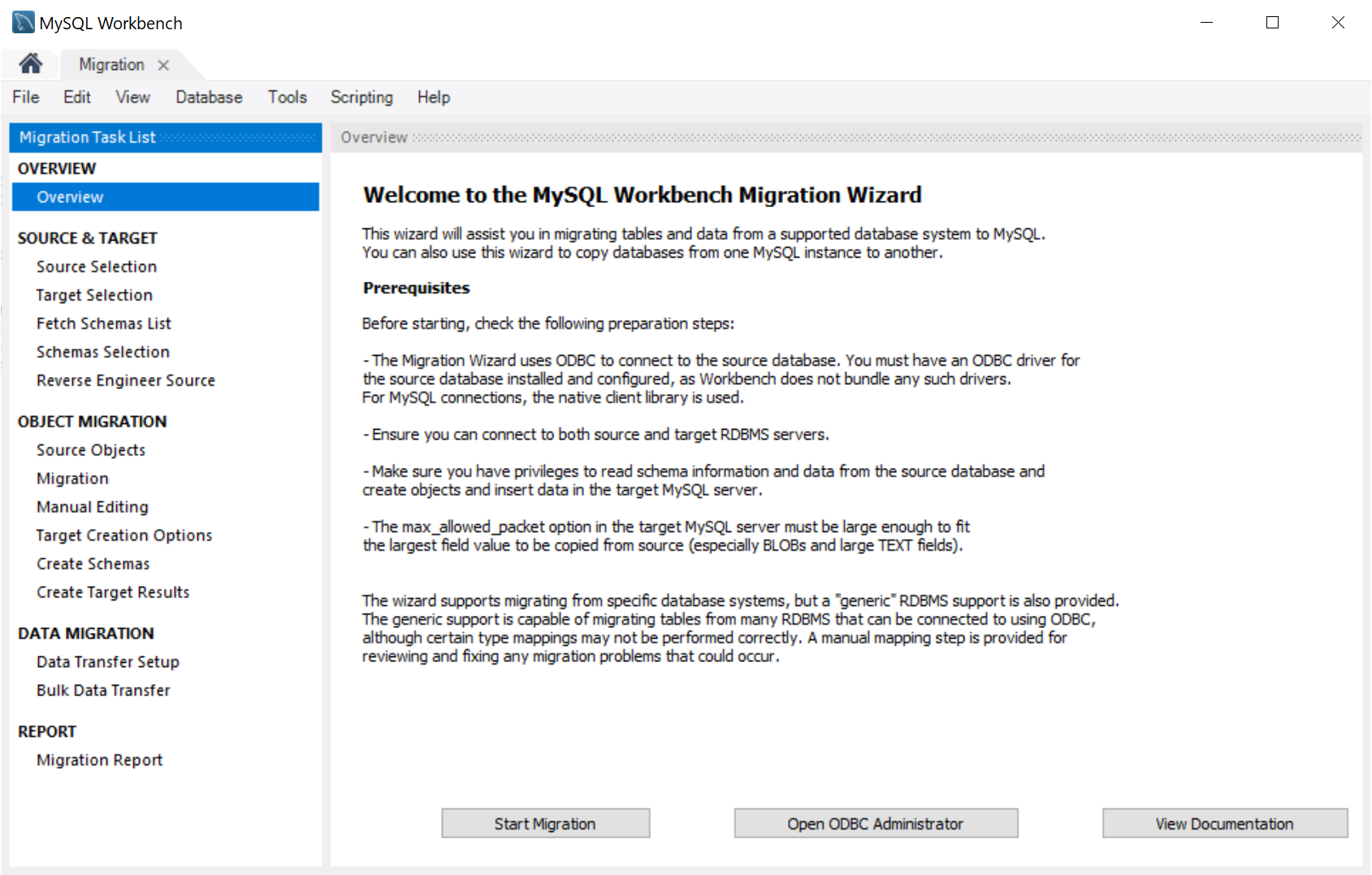Maximize the MySQL Workbench window
This screenshot has height=875, width=1372.
[x=1272, y=23]
